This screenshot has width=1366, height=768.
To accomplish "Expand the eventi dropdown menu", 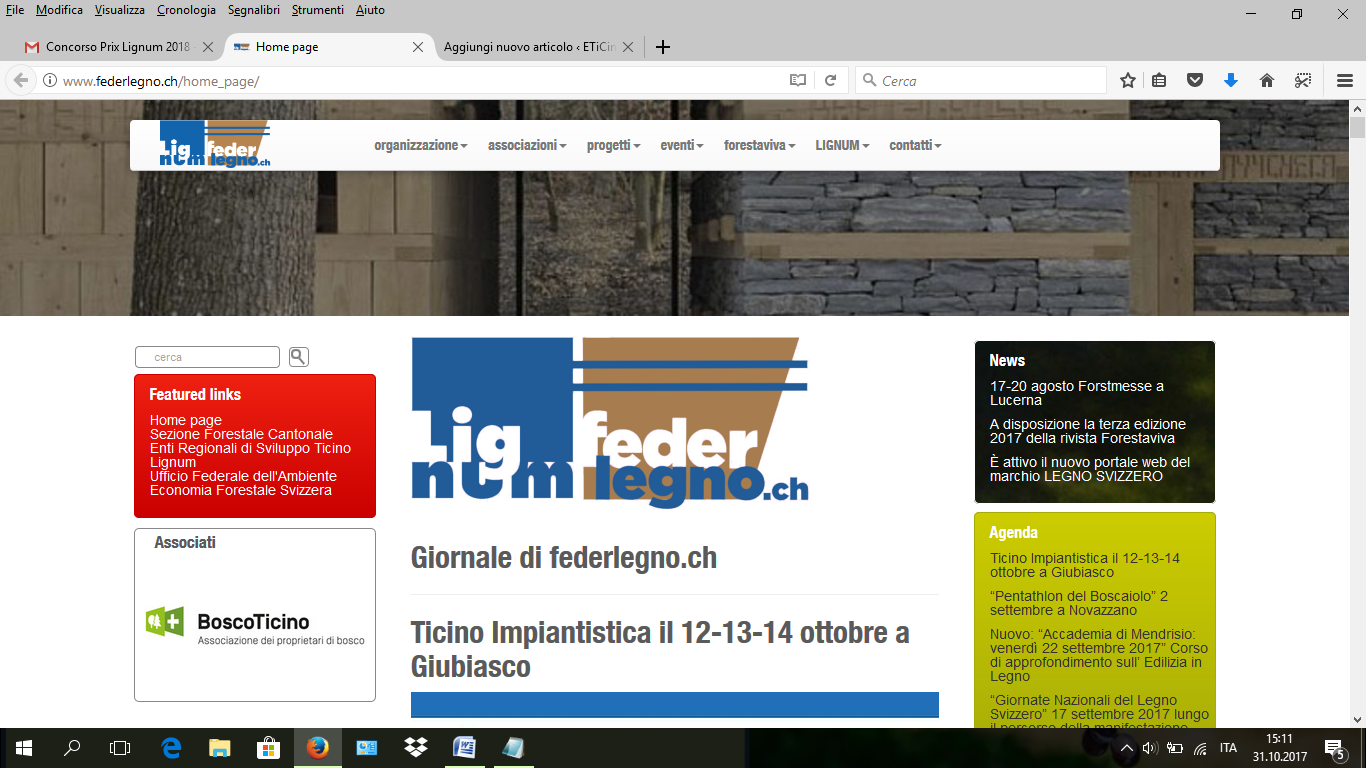I will point(682,145).
